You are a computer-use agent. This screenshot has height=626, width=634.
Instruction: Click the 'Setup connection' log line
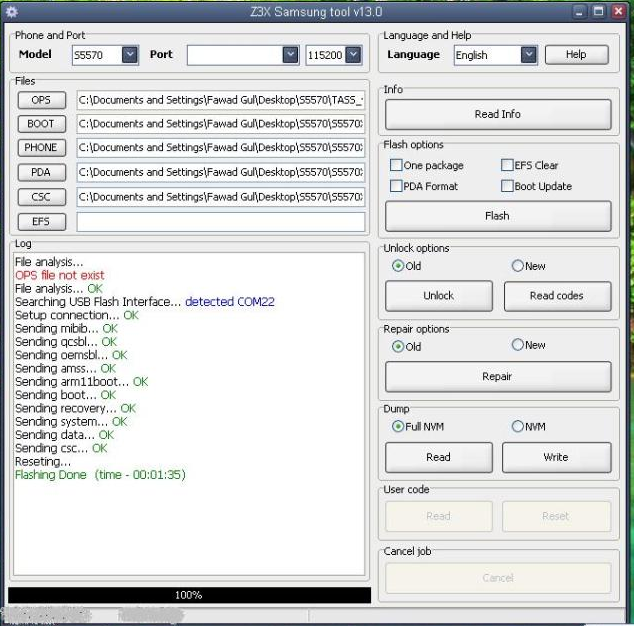tap(77, 315)
